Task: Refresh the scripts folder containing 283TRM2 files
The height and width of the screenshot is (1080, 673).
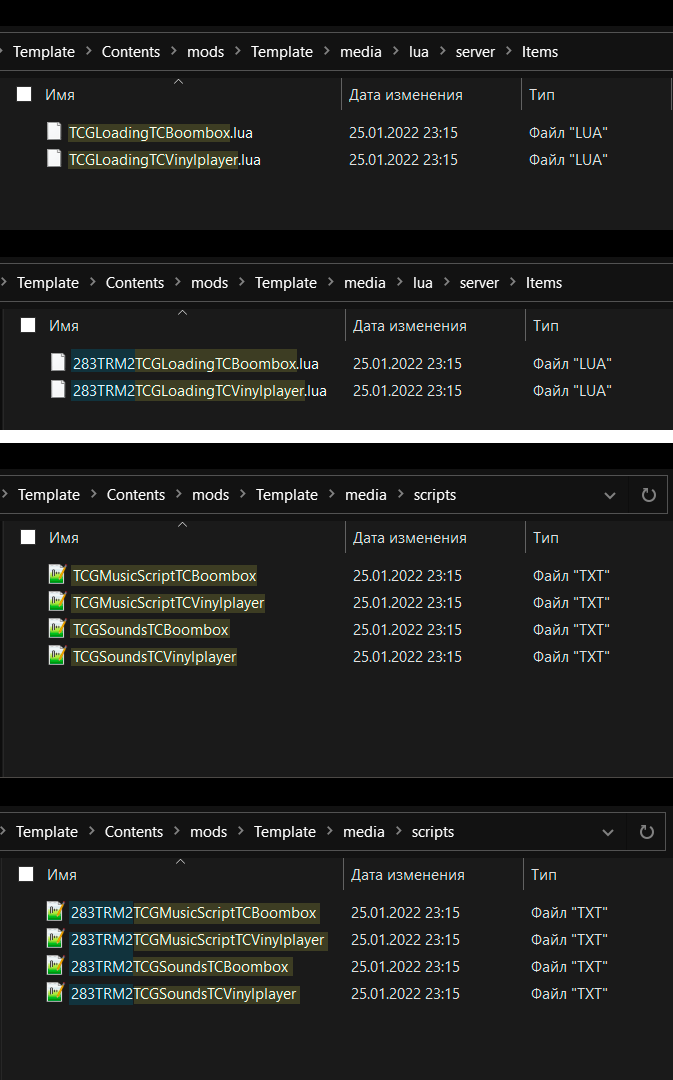Action: point(646,832)
